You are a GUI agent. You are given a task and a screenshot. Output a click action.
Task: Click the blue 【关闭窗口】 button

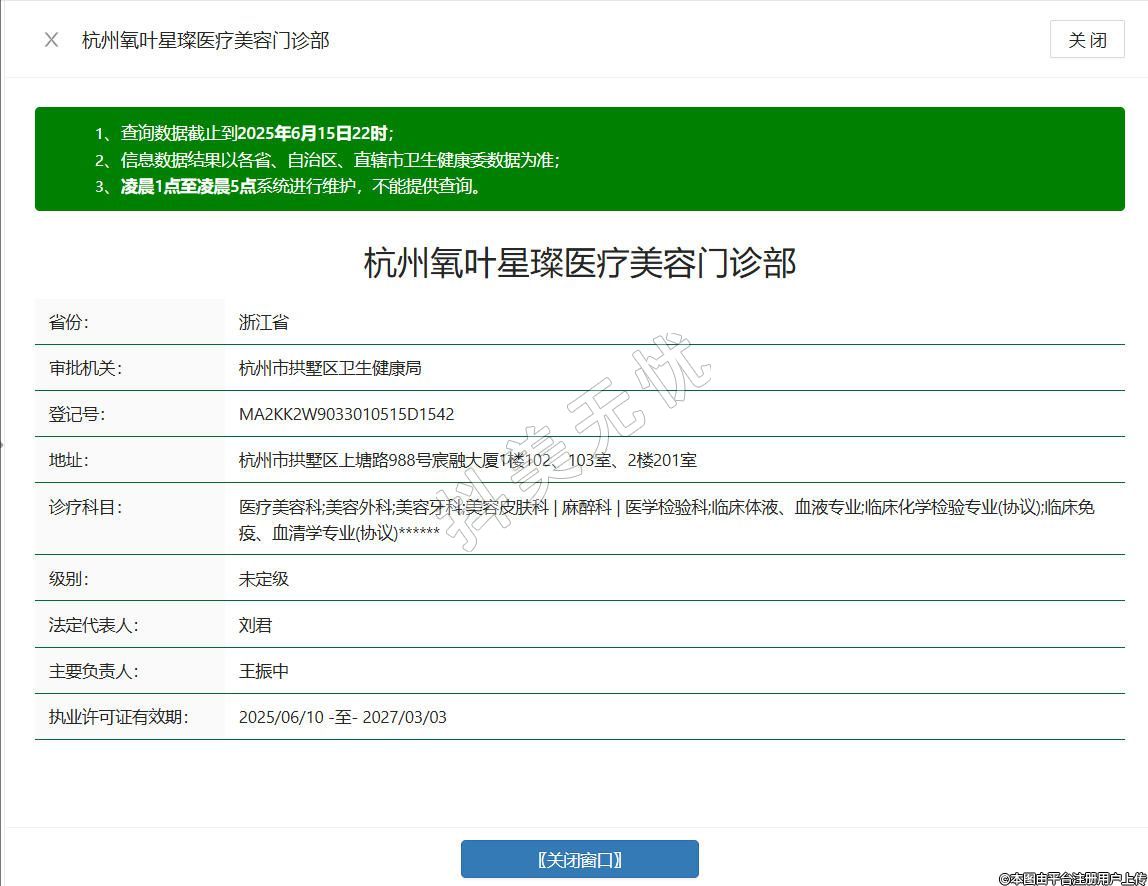579,859
